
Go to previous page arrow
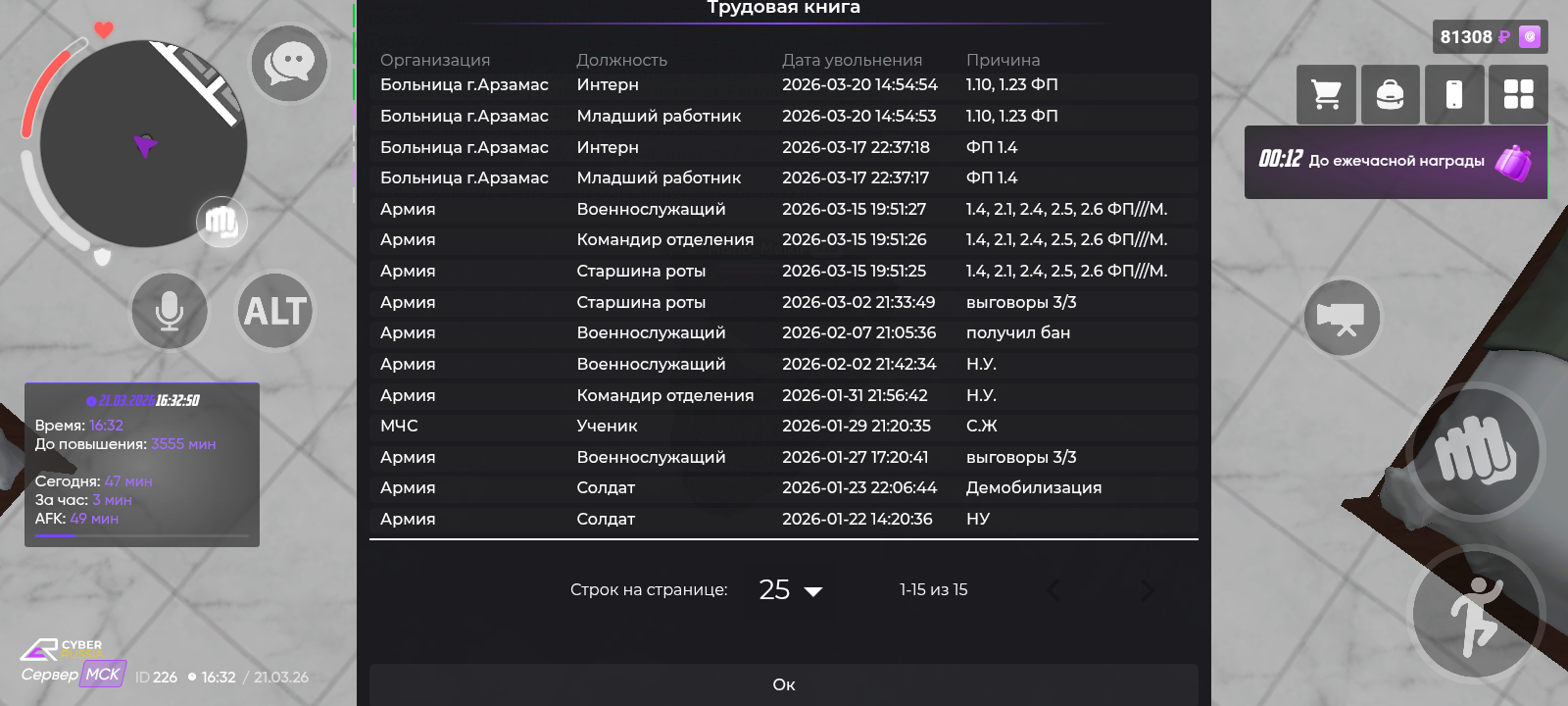(x=1054, y=590)
